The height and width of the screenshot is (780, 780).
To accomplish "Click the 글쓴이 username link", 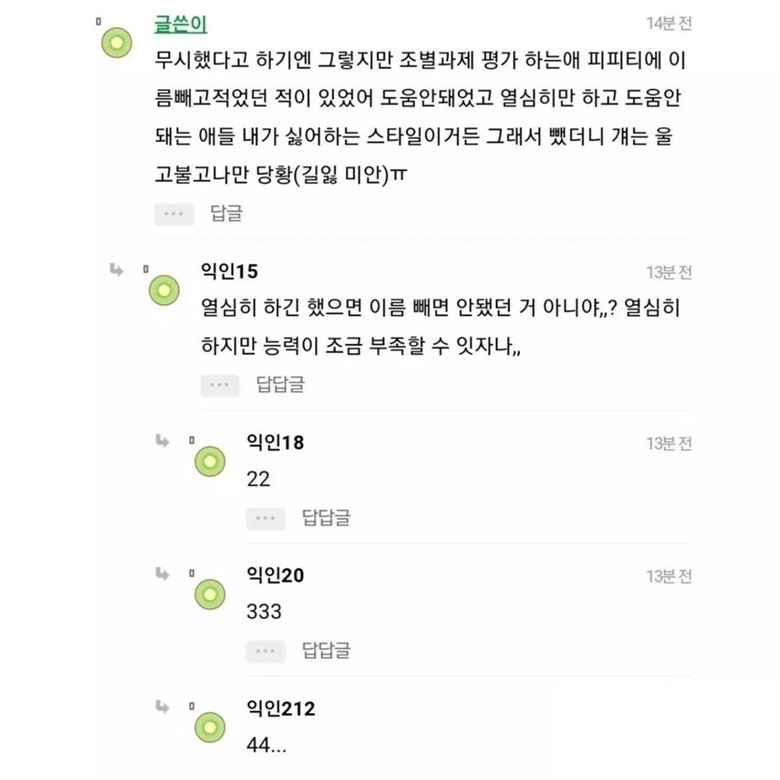I will 181,24.
